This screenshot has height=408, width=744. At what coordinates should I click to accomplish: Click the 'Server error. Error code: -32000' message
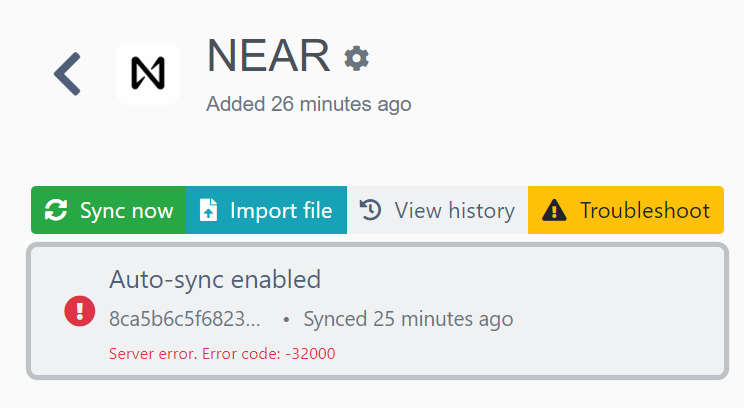pos(222,353)
